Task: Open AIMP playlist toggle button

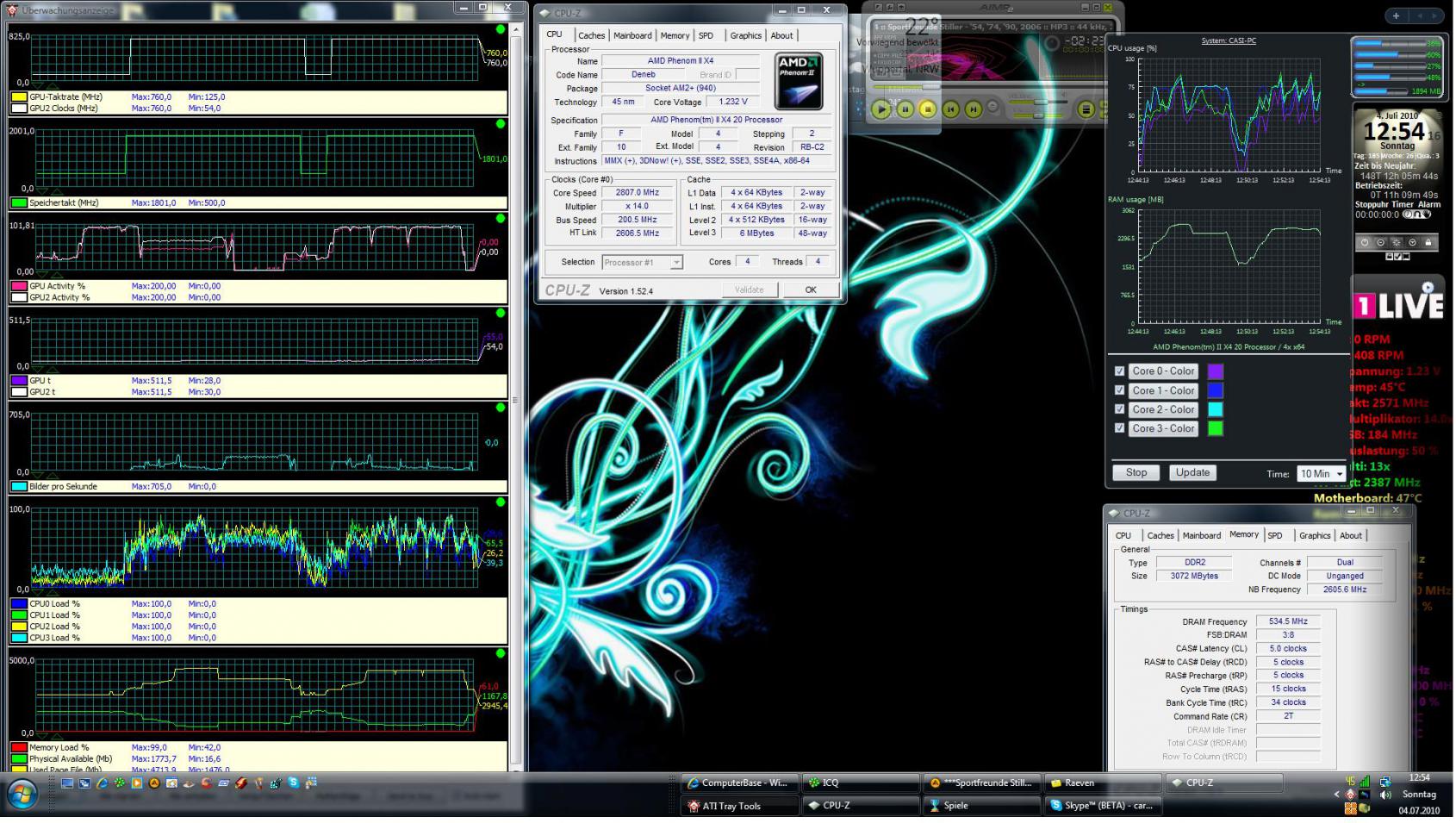Action: [1086, 109]
